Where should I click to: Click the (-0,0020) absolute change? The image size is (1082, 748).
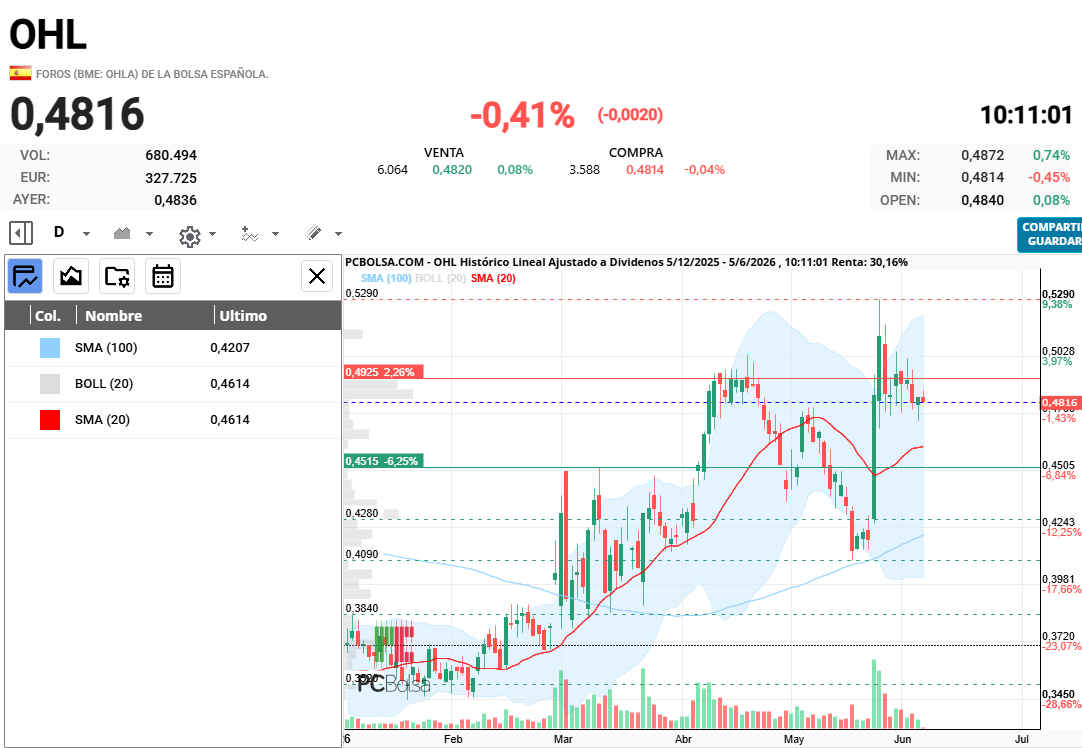(630, 115)
